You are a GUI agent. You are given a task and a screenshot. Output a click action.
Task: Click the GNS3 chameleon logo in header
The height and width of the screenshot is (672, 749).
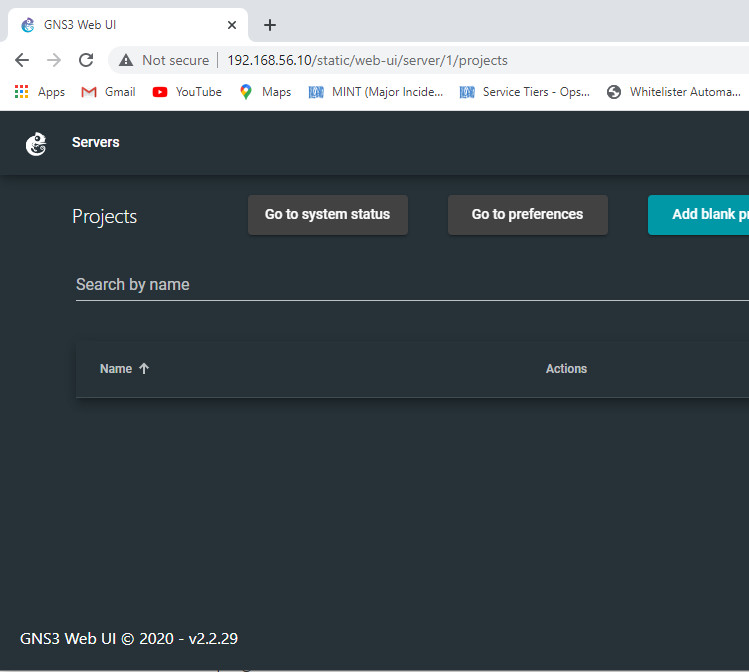pos(36,144)
